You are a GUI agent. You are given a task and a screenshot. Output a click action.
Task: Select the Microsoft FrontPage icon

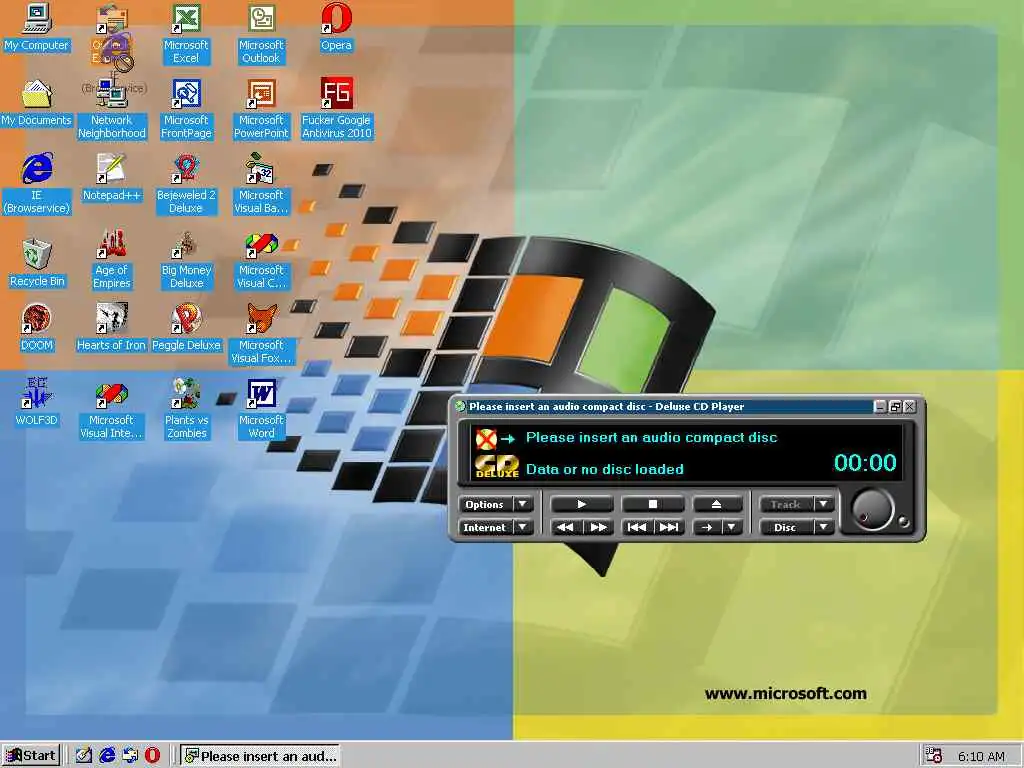point(186,109)
